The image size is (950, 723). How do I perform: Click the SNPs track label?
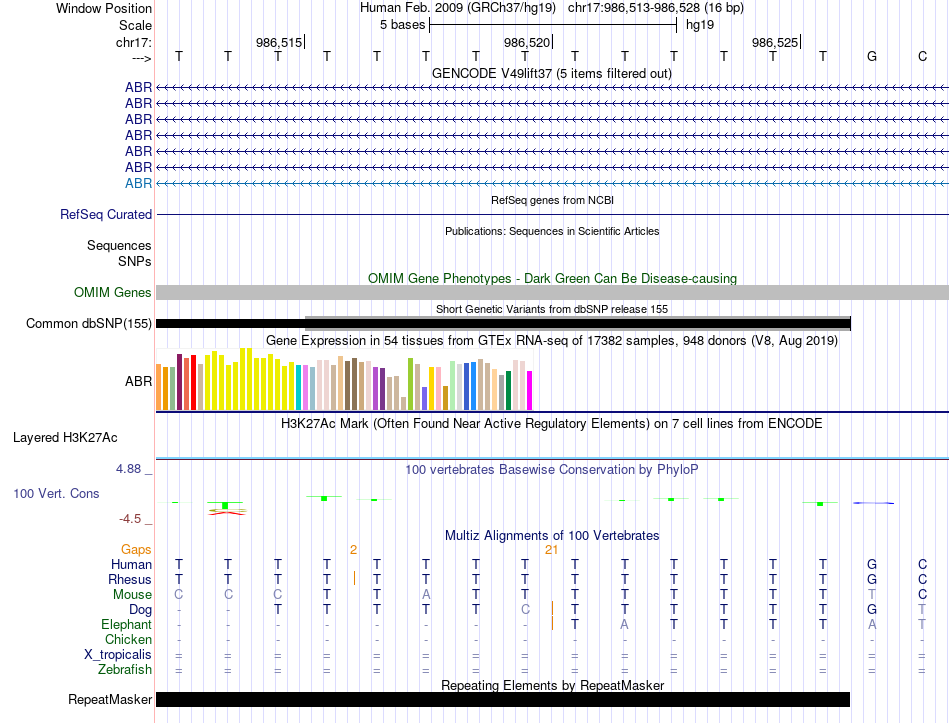pyautogui.click(x=135, y=261)
